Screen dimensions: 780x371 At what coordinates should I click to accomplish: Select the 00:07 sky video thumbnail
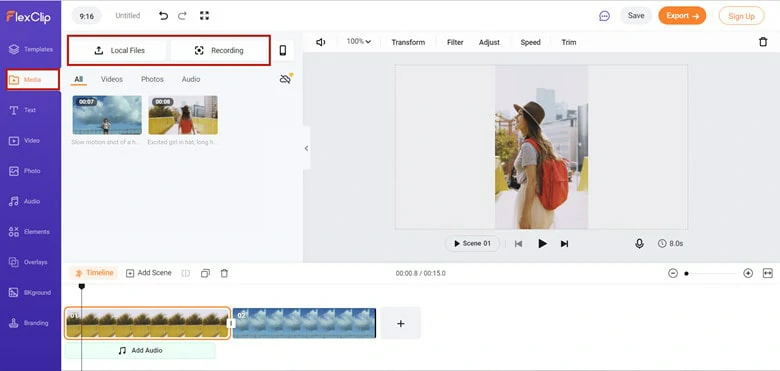(107, 115)
